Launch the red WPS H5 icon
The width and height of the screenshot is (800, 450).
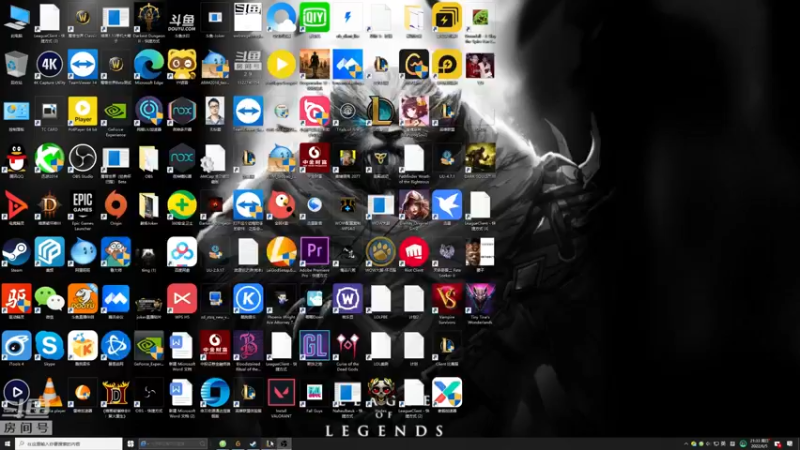tap(182, 299)
